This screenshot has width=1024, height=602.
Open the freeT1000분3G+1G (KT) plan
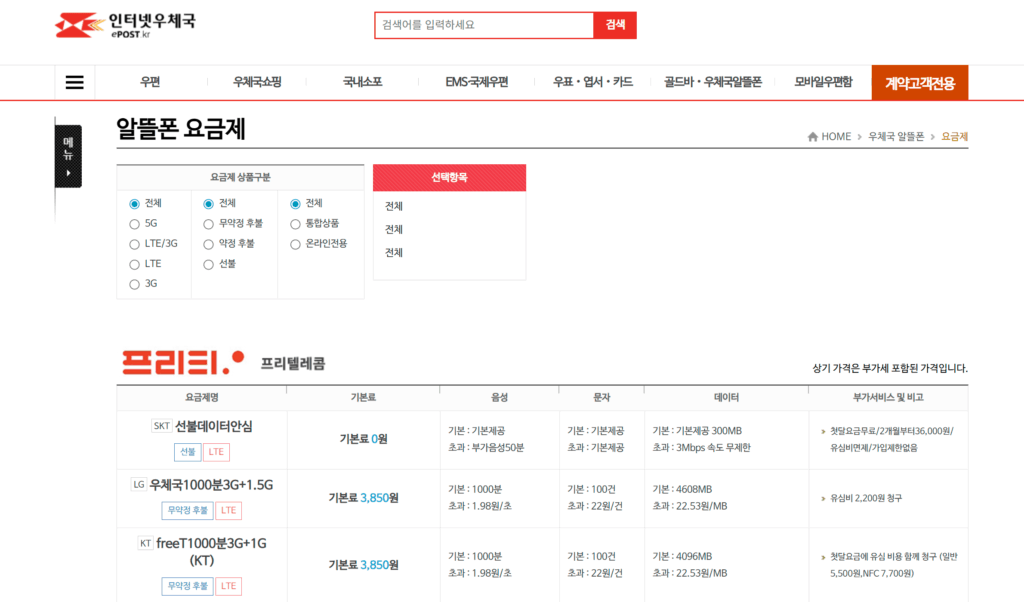[x=212, y=552]
